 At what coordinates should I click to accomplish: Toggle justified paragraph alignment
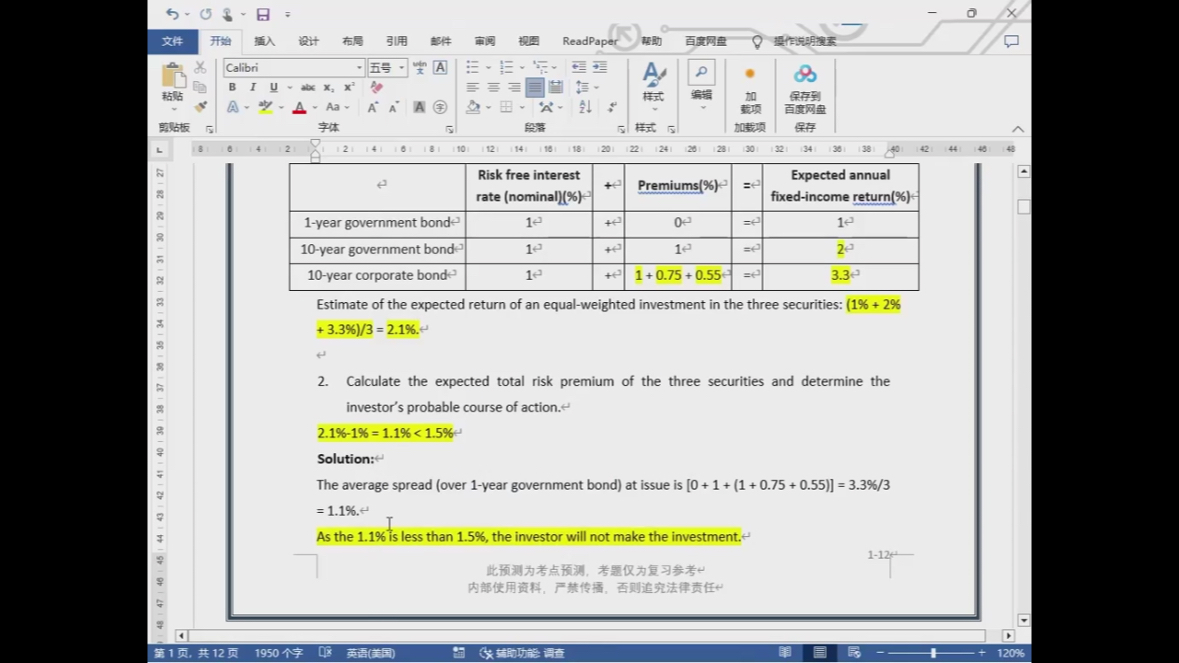click(535, 87)
